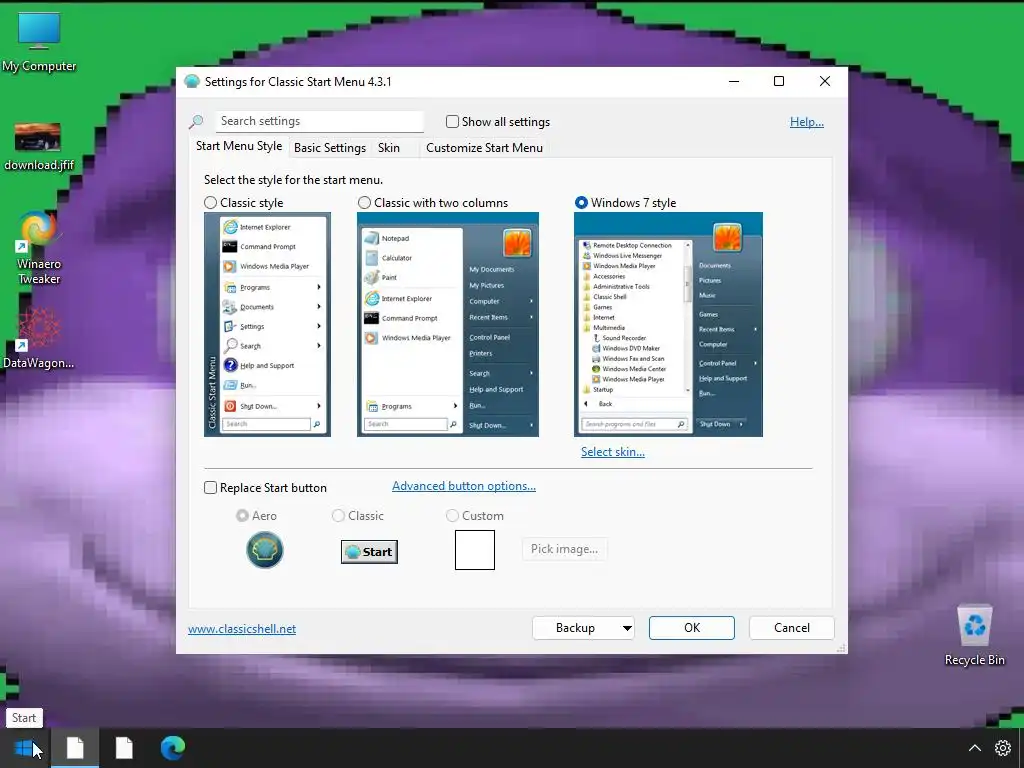
Task: Open the Select skin... link
Action: click(613, 452)
